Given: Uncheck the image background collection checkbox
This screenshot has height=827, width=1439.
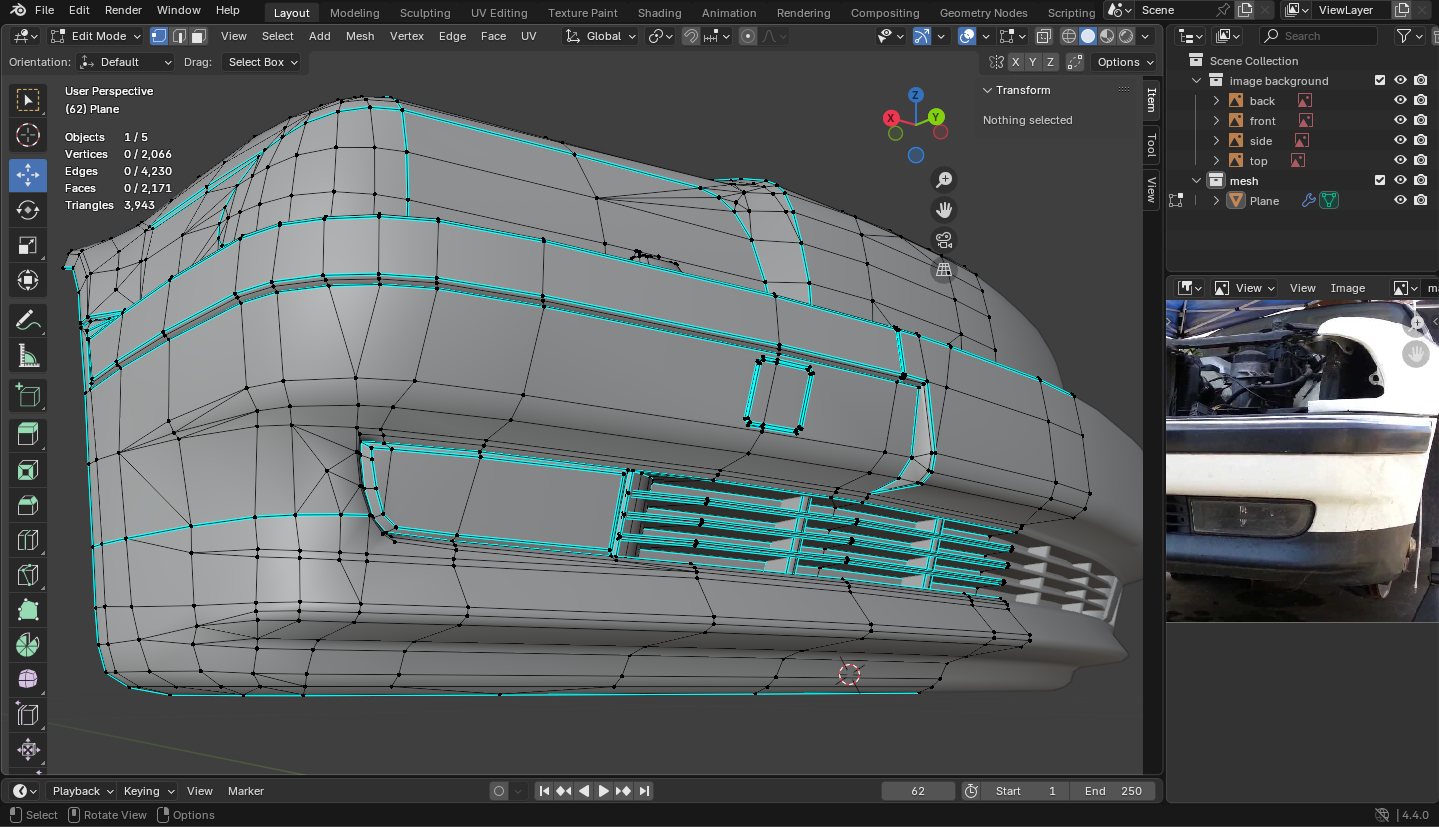Looking at the screenshot, I should coord(1380,81).
